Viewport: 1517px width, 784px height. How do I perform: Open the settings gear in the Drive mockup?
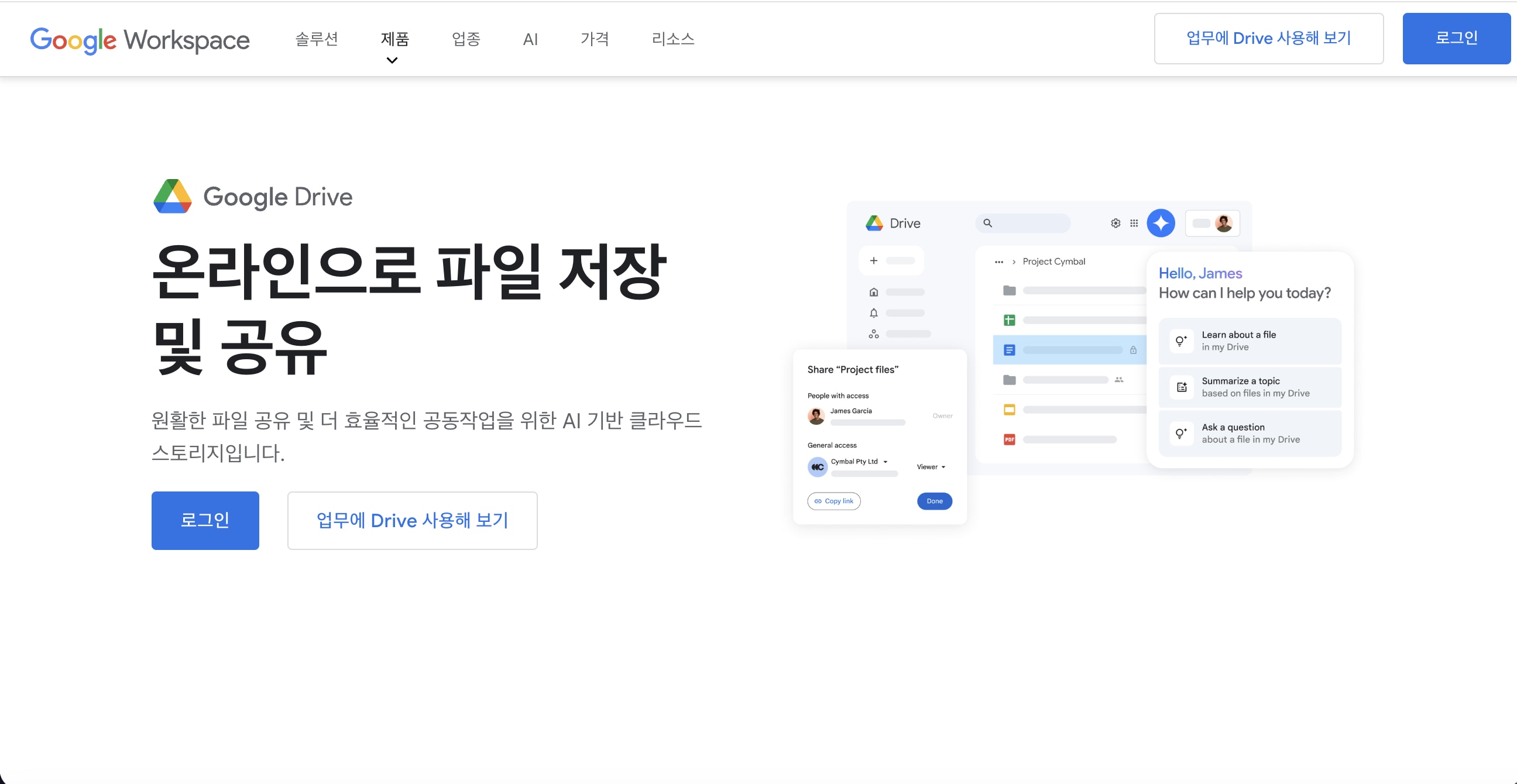(1115, 223)
